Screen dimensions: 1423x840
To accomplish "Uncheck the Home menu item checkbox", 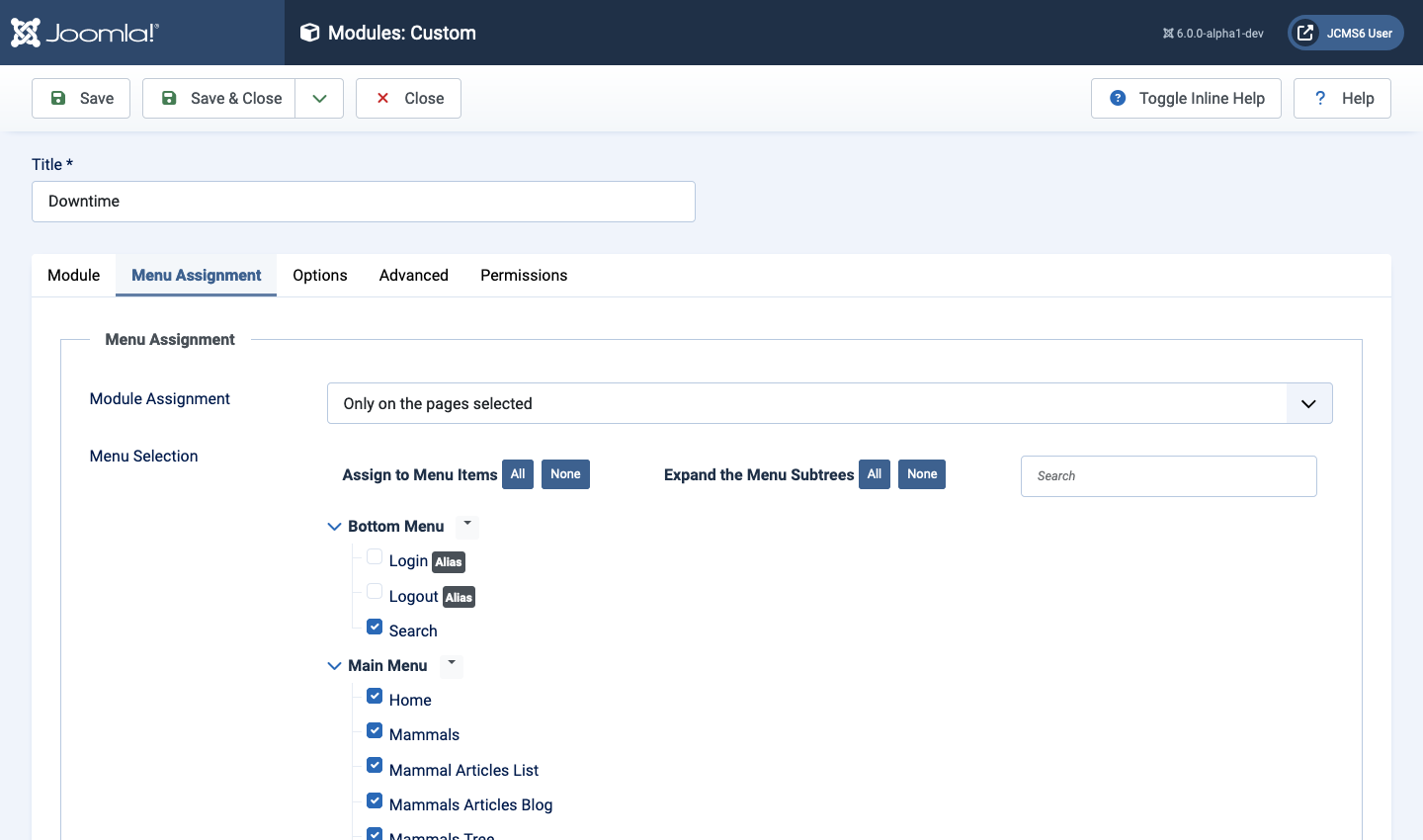I will pos(375,697).
